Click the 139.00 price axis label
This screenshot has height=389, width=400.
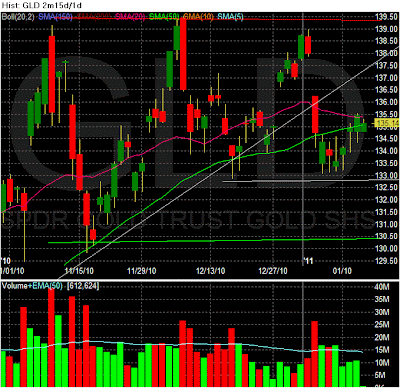pyautogui.click(x=386, y=29)
